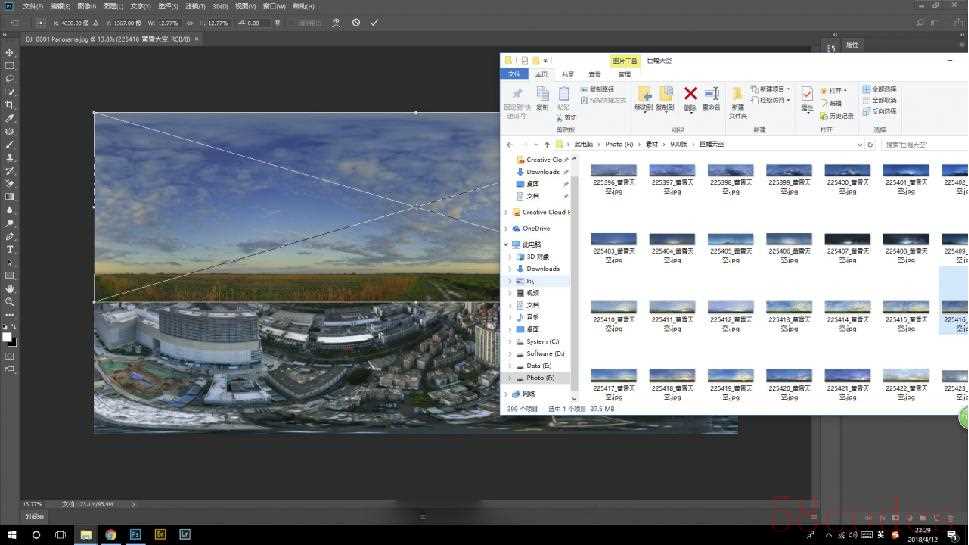Click Copy Path button in ribbon
The width and height of the screenshot is (969, 545).
click(x=597, y=89)
